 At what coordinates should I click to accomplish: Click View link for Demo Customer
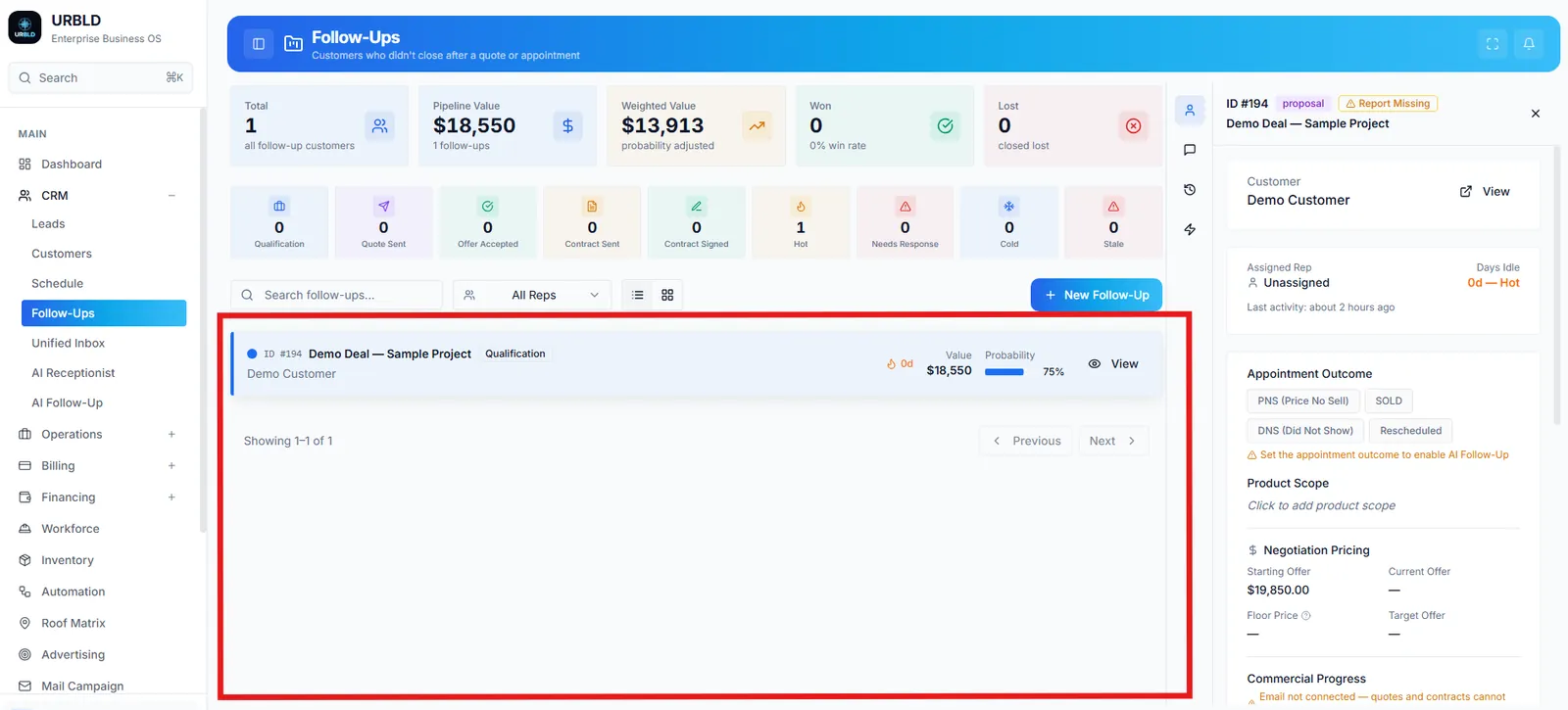pos(1485,192)
